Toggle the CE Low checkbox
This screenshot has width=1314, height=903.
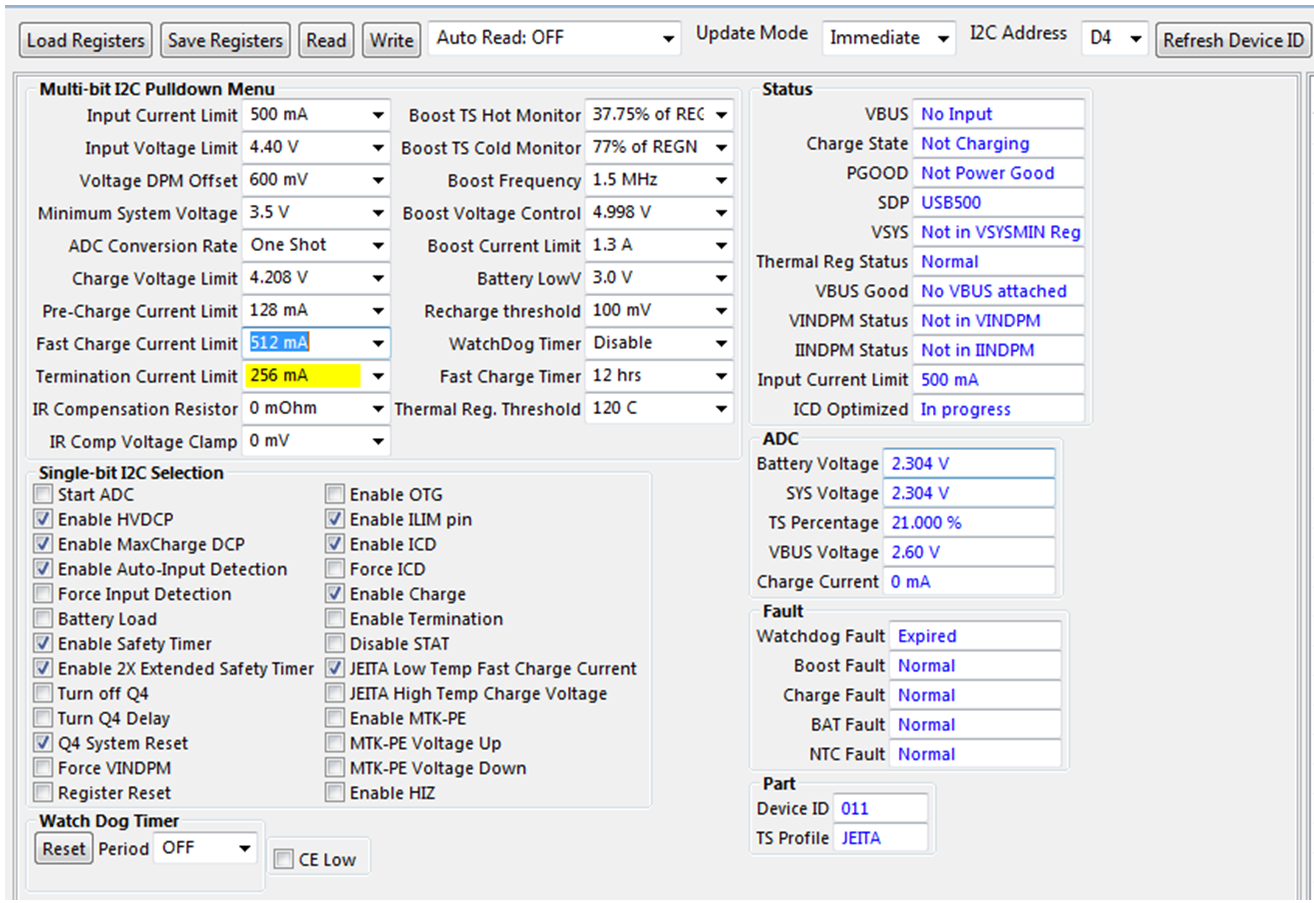pyautogui.click(x=282, y=856)
